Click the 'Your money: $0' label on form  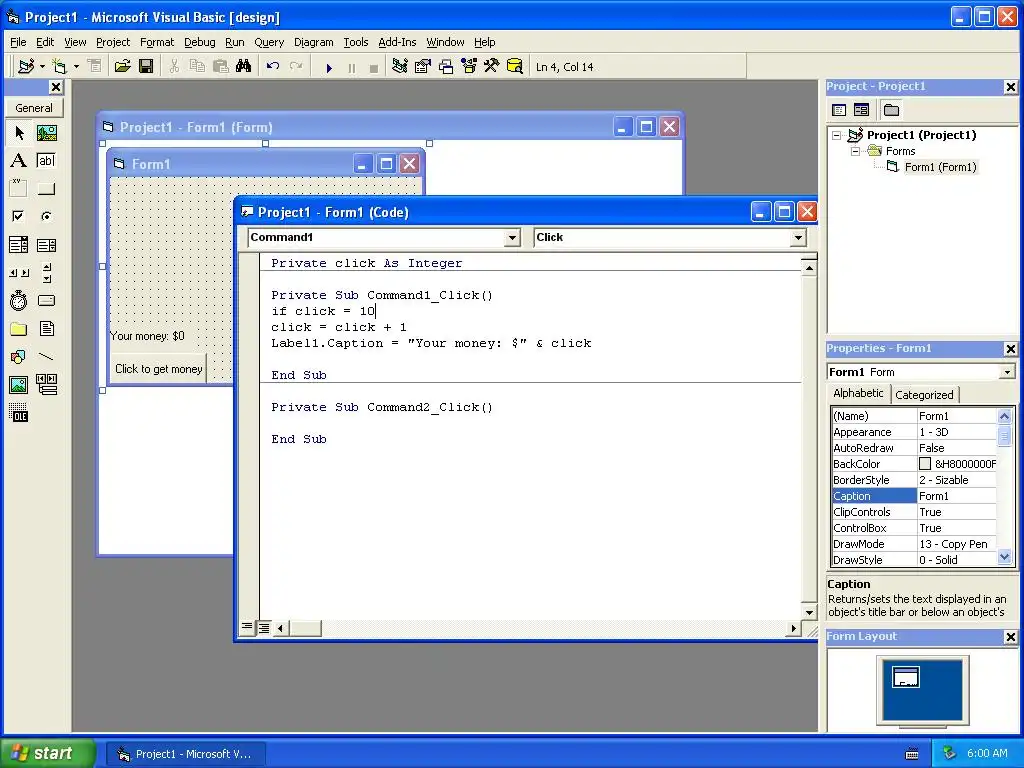(x=147, y=336)
